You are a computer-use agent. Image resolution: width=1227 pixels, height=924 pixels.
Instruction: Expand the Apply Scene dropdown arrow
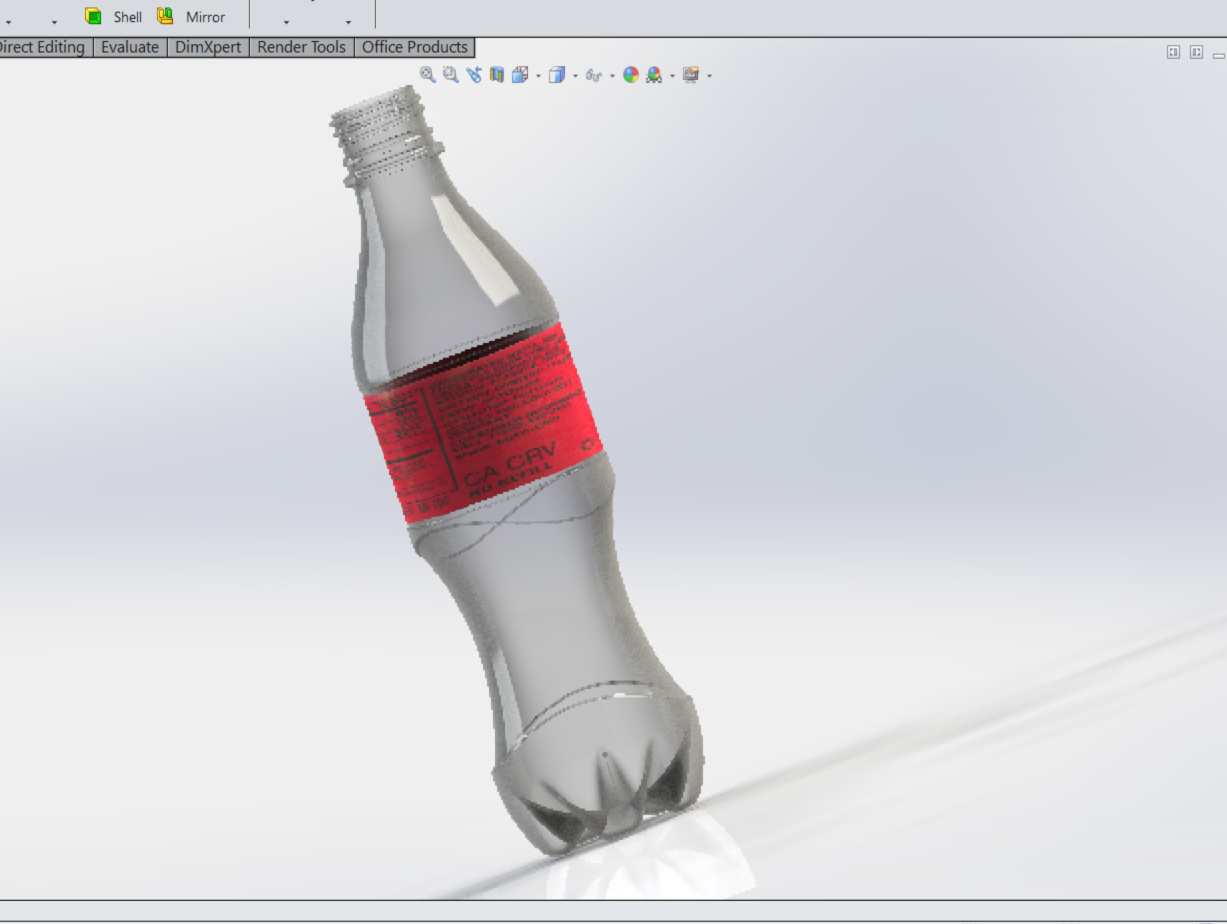672,76
